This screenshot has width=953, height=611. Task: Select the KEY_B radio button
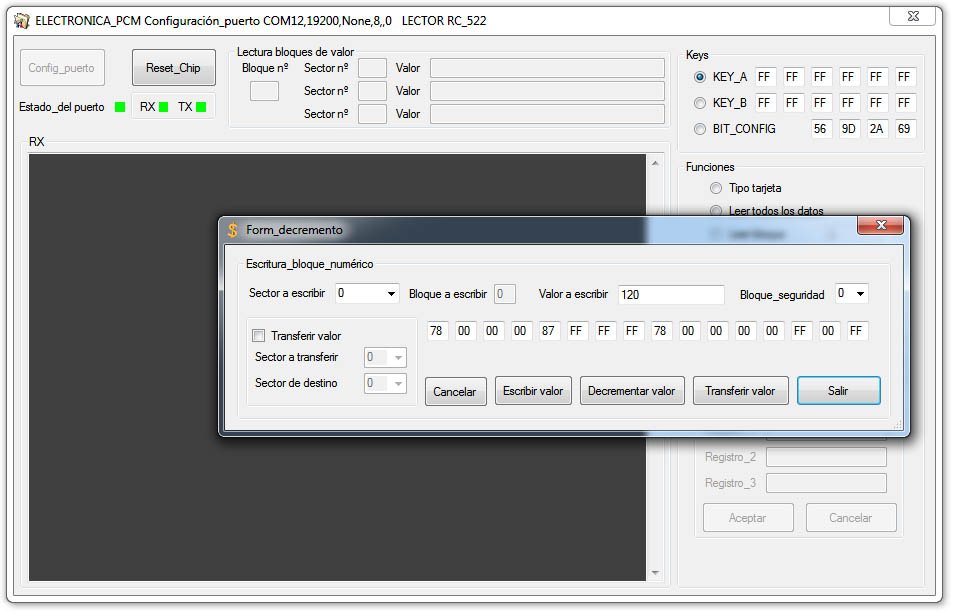700,103
